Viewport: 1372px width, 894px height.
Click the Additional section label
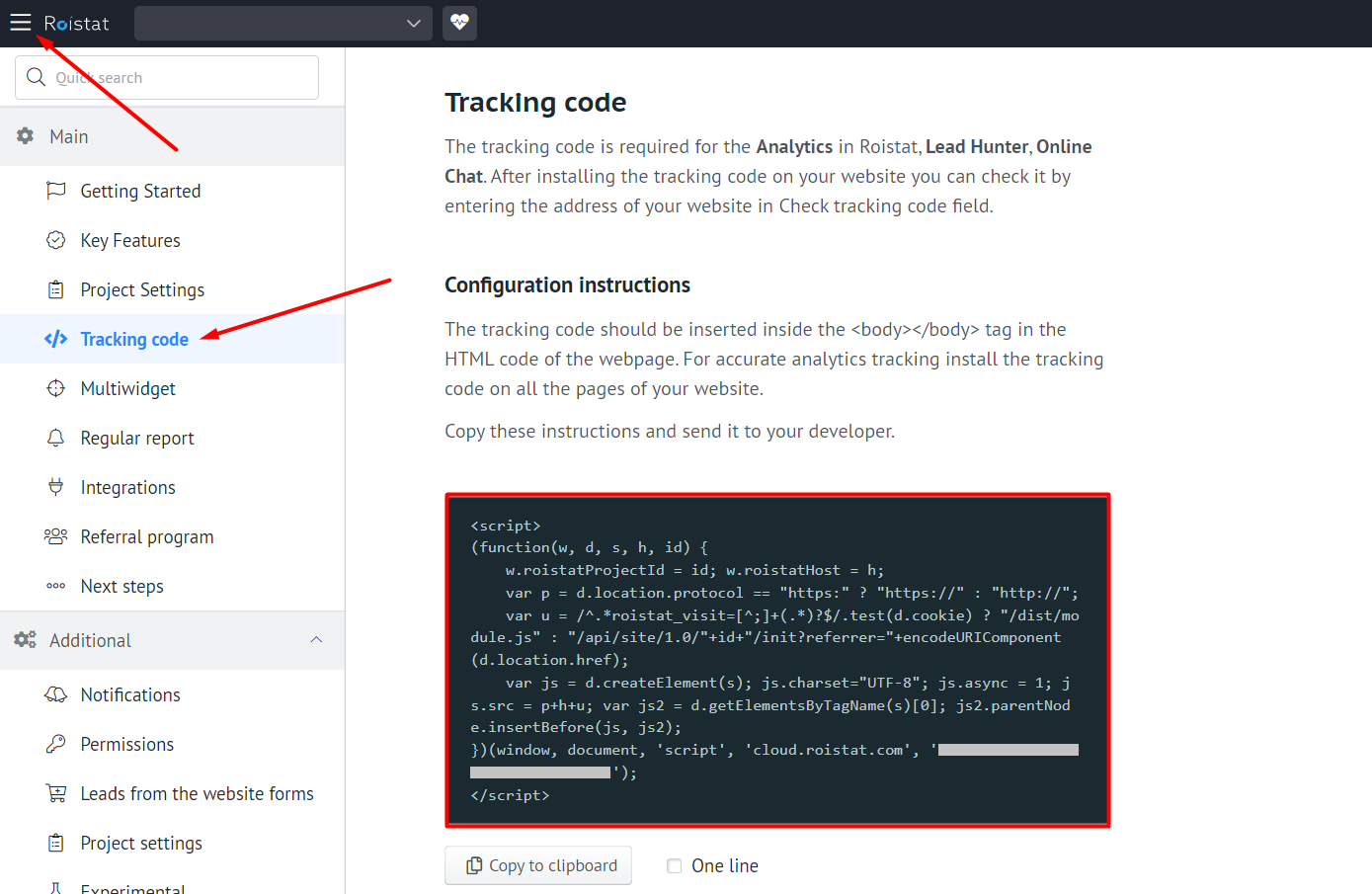click(x=90, y=640)
